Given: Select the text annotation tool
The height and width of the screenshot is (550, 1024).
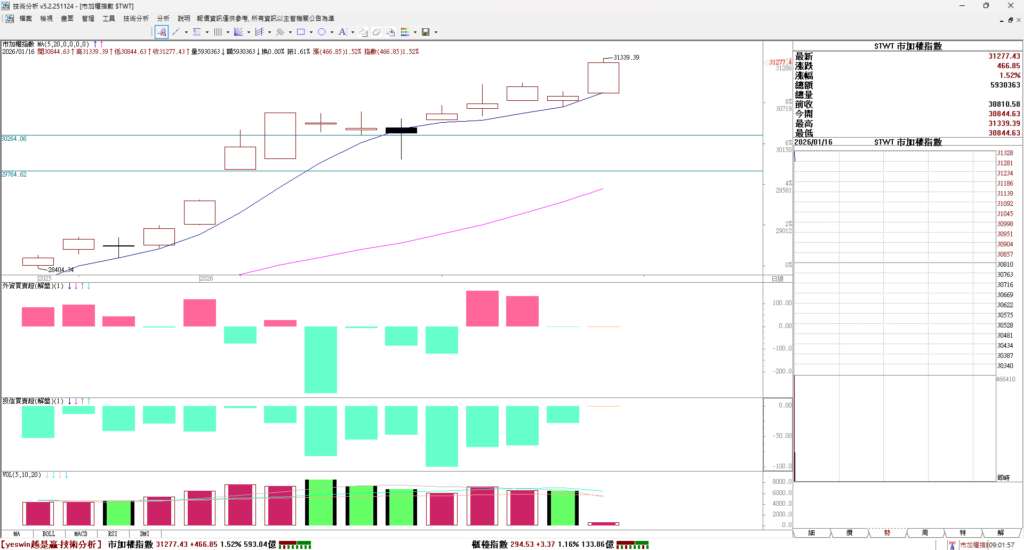Looking at the screenshot, I should (x=342, y=32).
